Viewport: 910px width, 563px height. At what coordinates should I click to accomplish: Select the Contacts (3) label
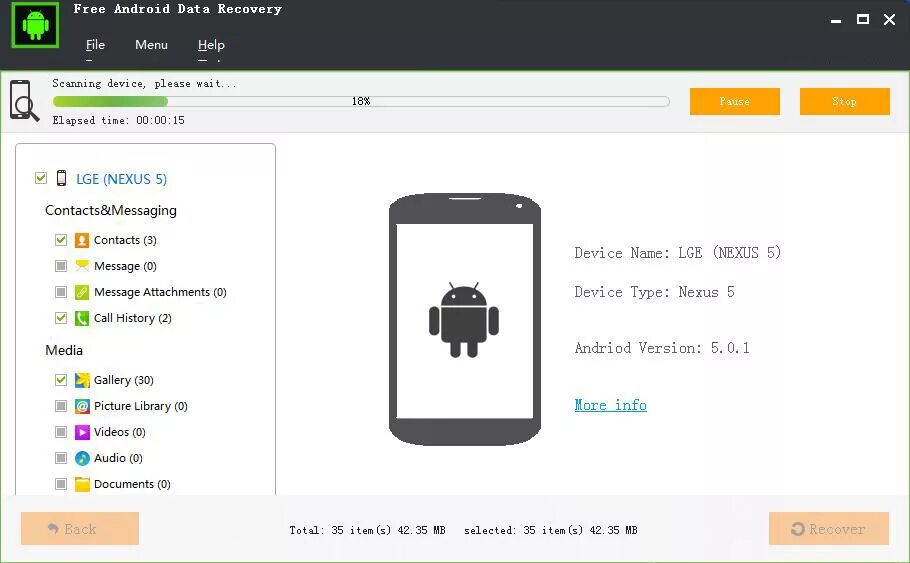(x=125, y=240)
